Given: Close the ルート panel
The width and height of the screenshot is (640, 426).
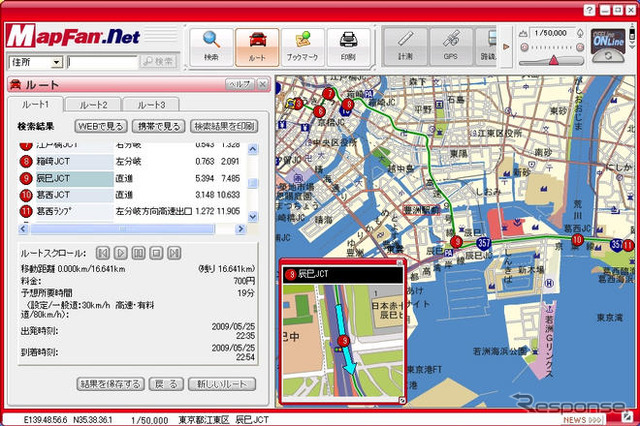Looking at the screenshot, I should point(263,84).
